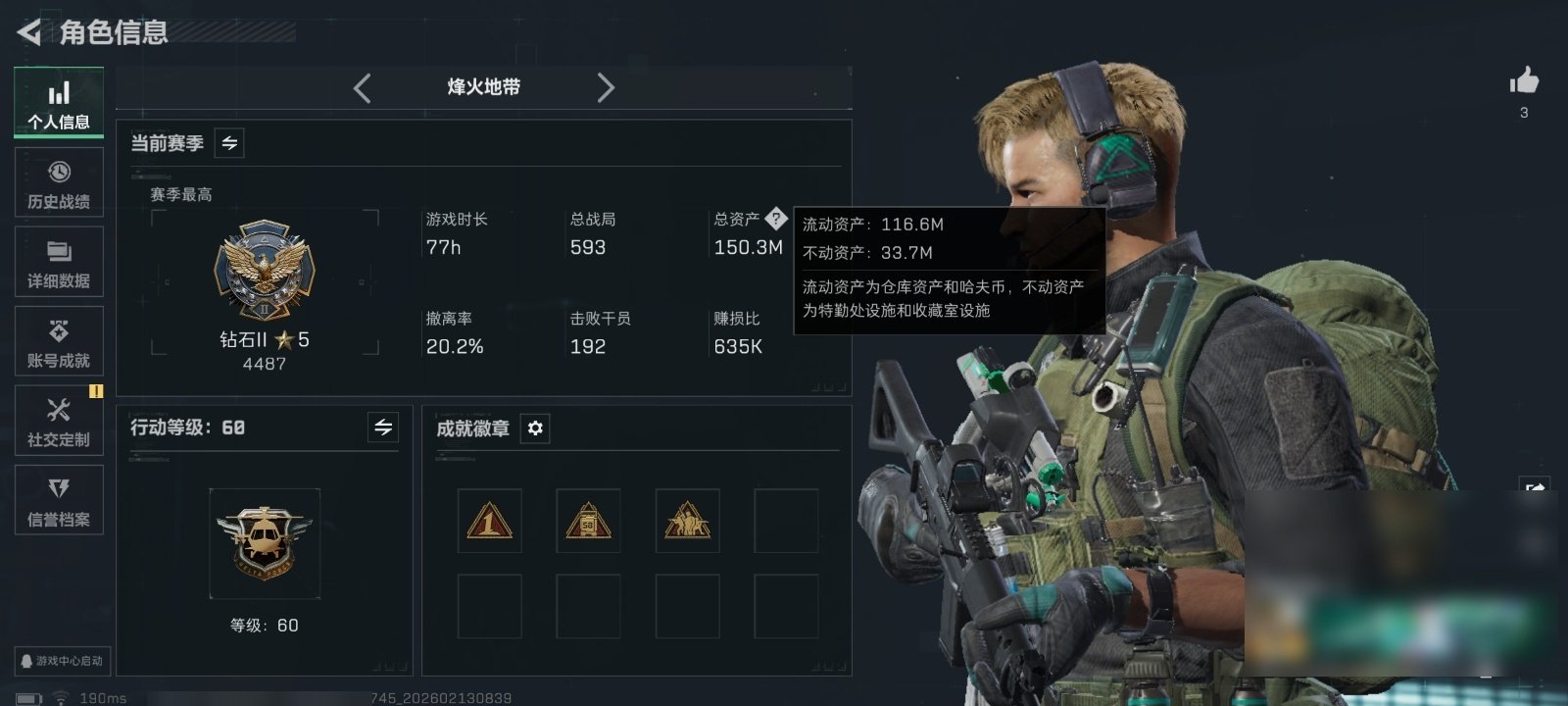Click the level 60 helicopter emblem
The image size is (1568, 706).
(265, 543)
